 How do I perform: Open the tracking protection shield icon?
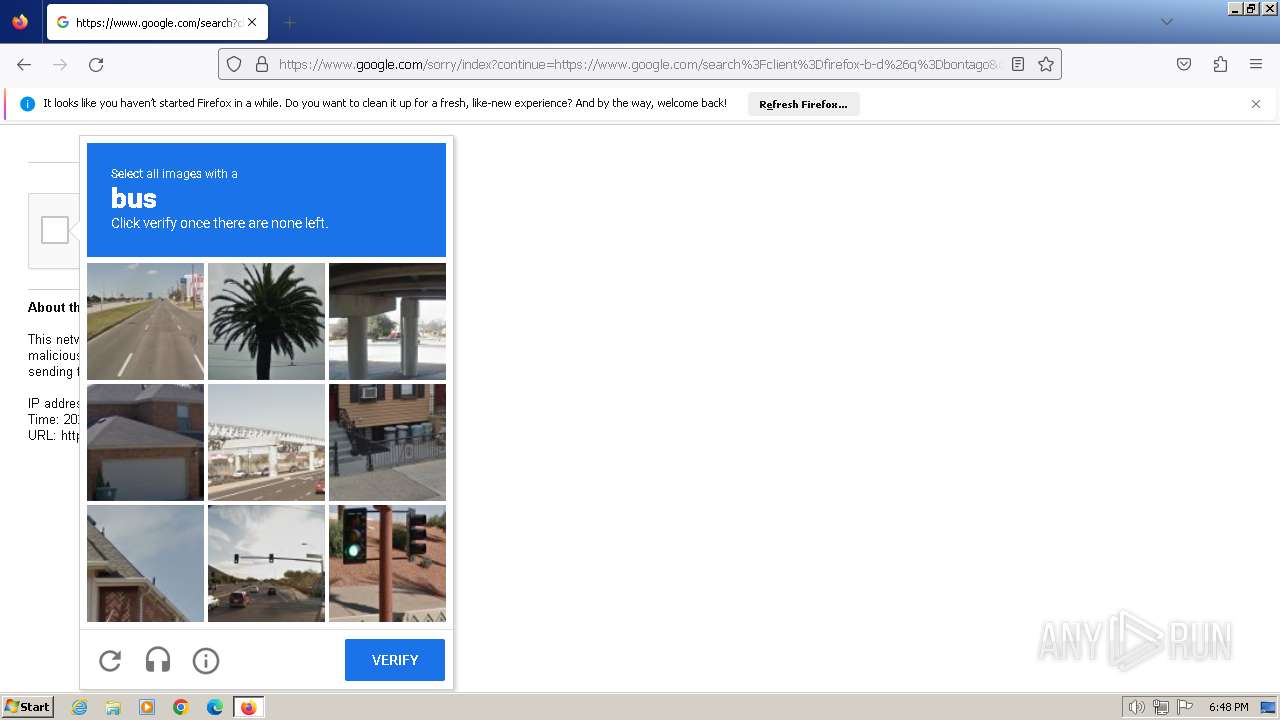click(234, 64)
